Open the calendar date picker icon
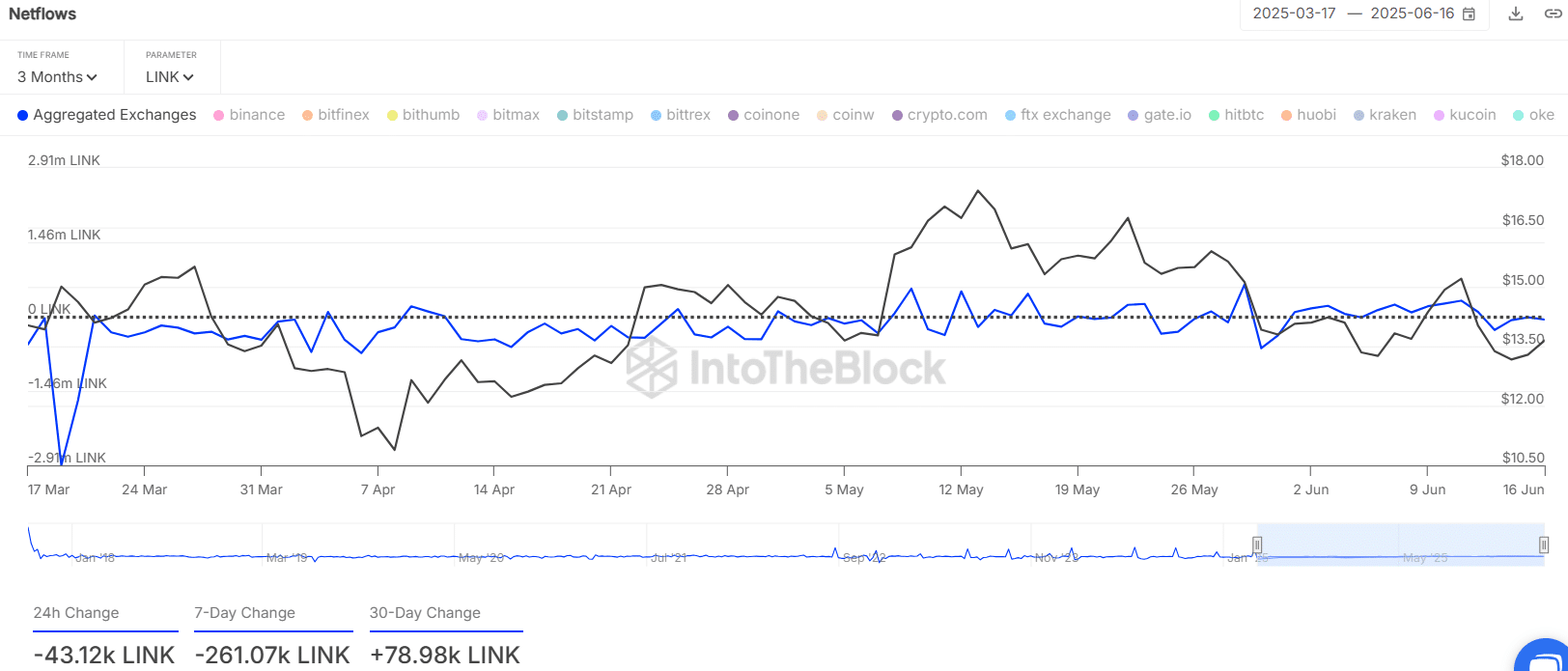 (x=1469, y=14)
